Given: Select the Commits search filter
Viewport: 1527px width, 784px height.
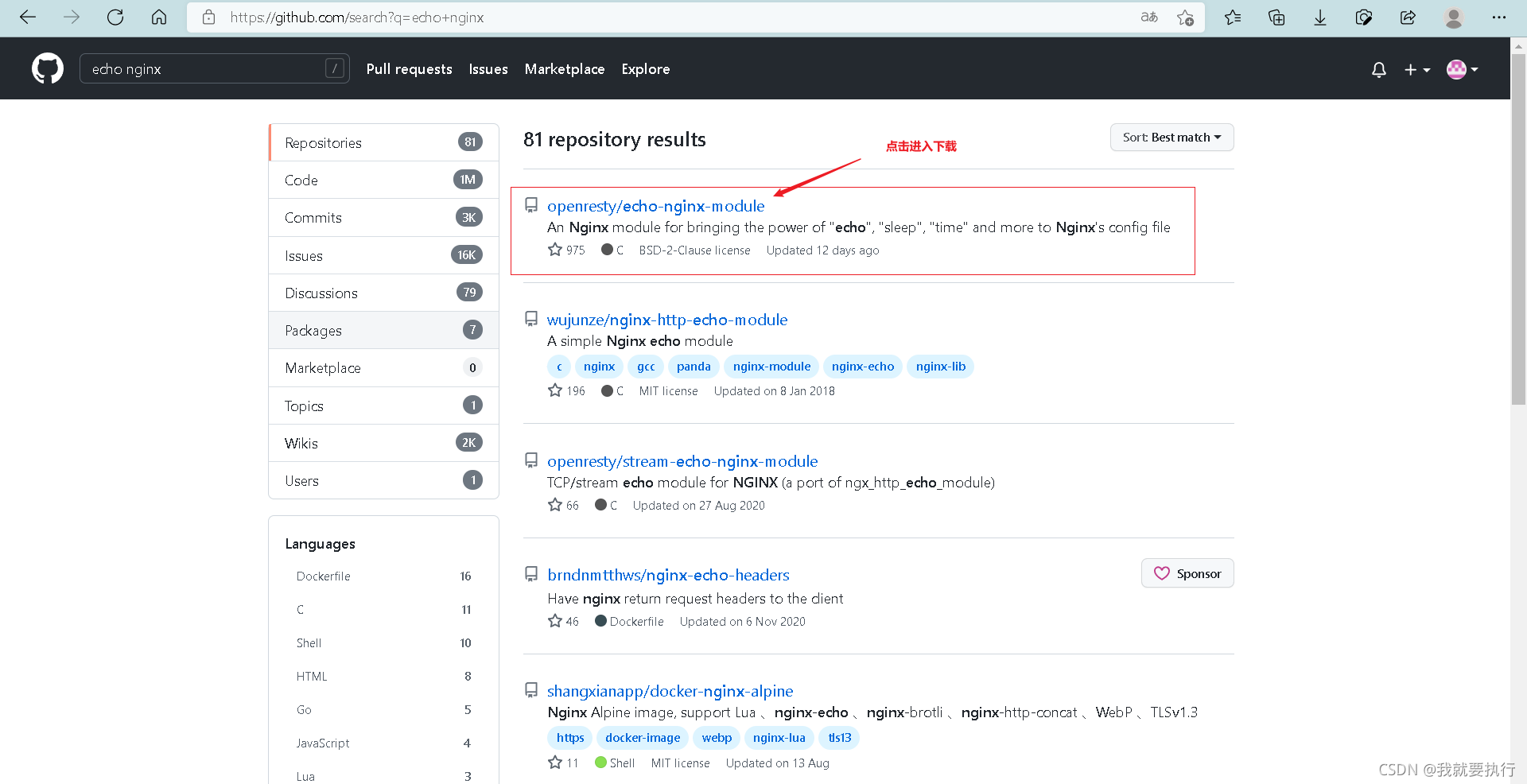Looking at the screenshot, I should click(x=384, y=217).
